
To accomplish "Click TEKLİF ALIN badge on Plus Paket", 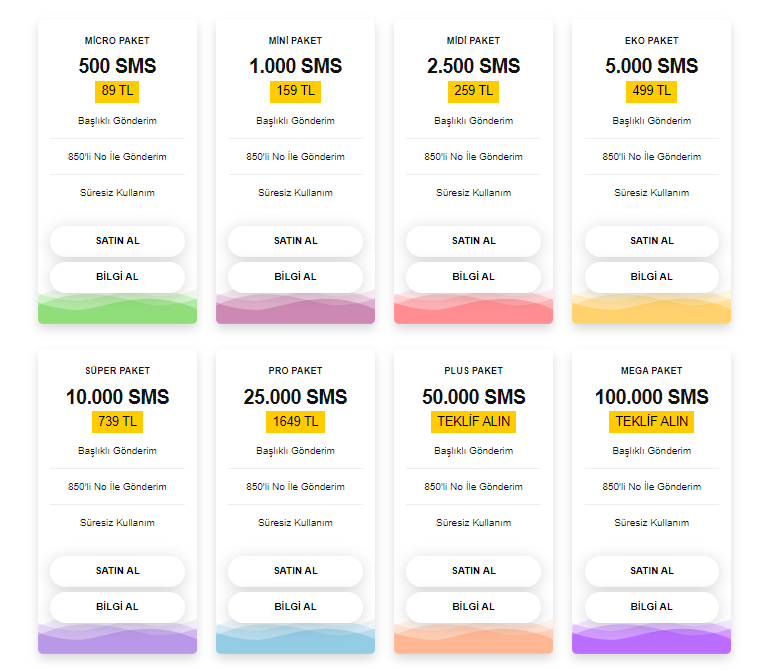I will click(x=473, y=422).
